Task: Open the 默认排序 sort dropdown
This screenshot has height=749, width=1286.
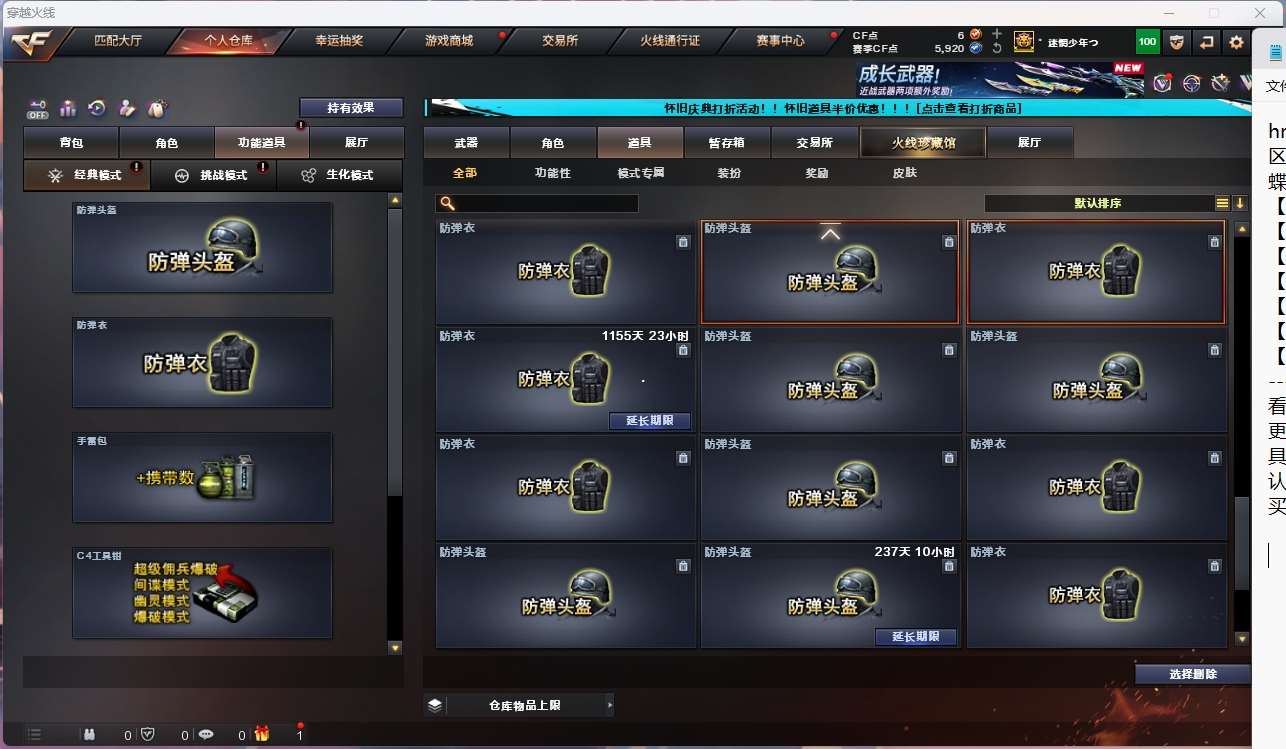Action: 1098,203
